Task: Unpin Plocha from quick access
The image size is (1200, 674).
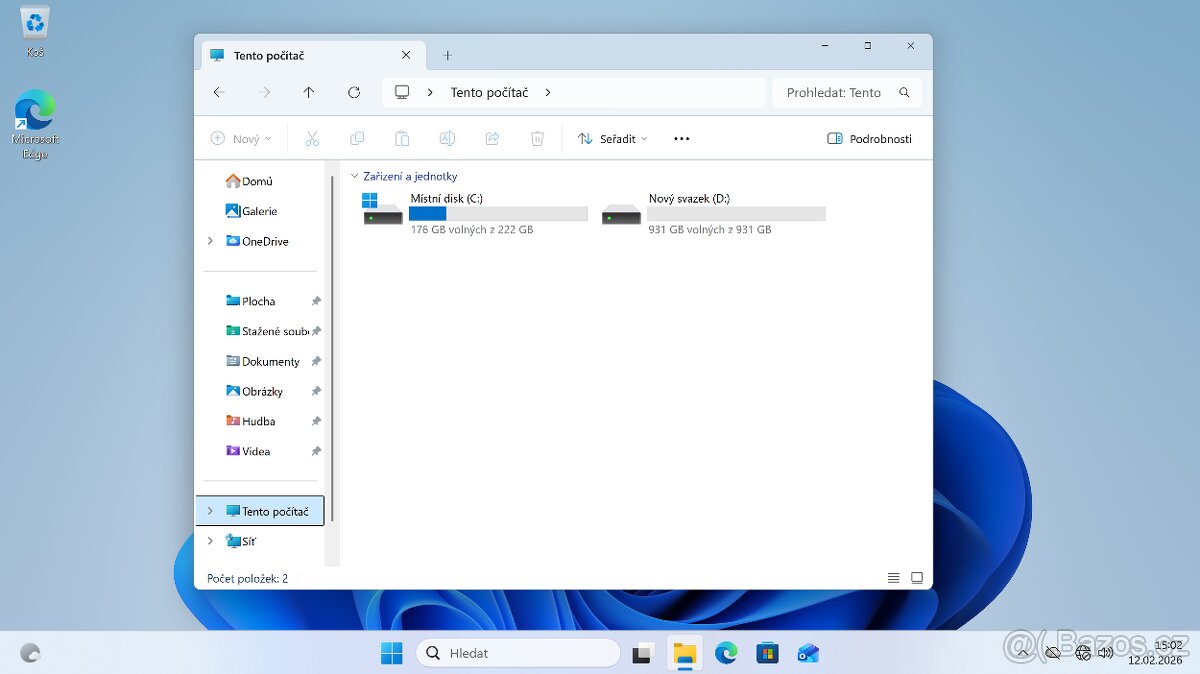Action: coord(316,301)
